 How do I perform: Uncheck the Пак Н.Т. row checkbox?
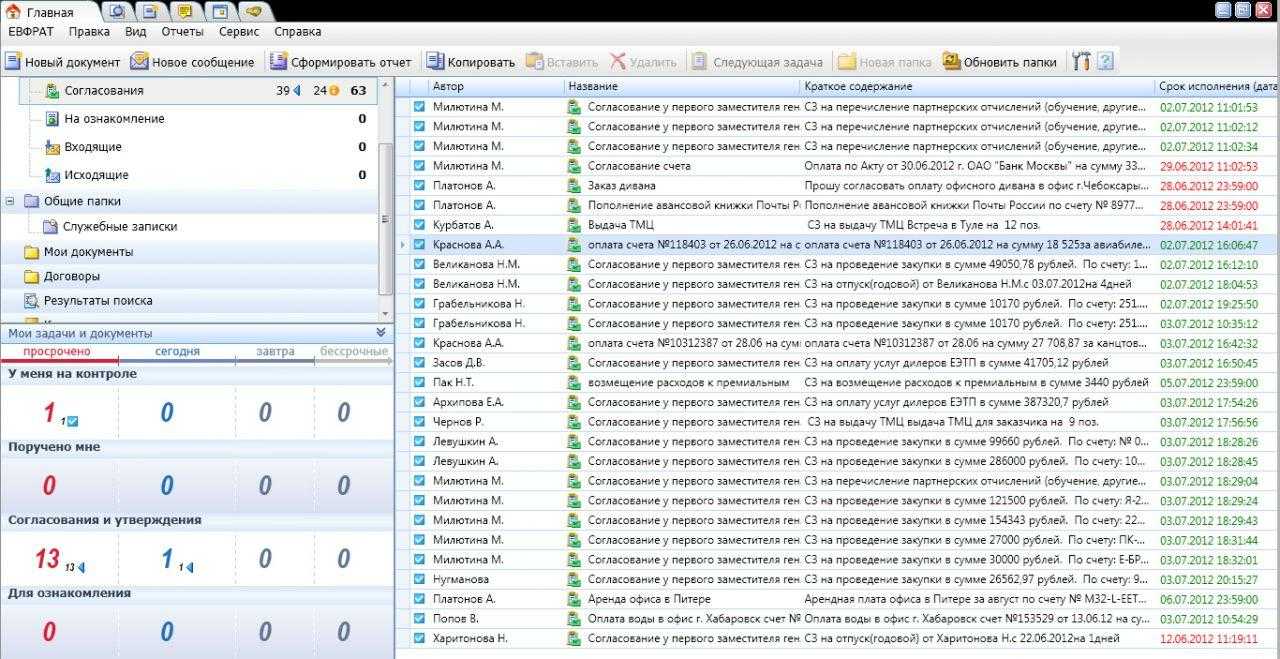(419, 382)
